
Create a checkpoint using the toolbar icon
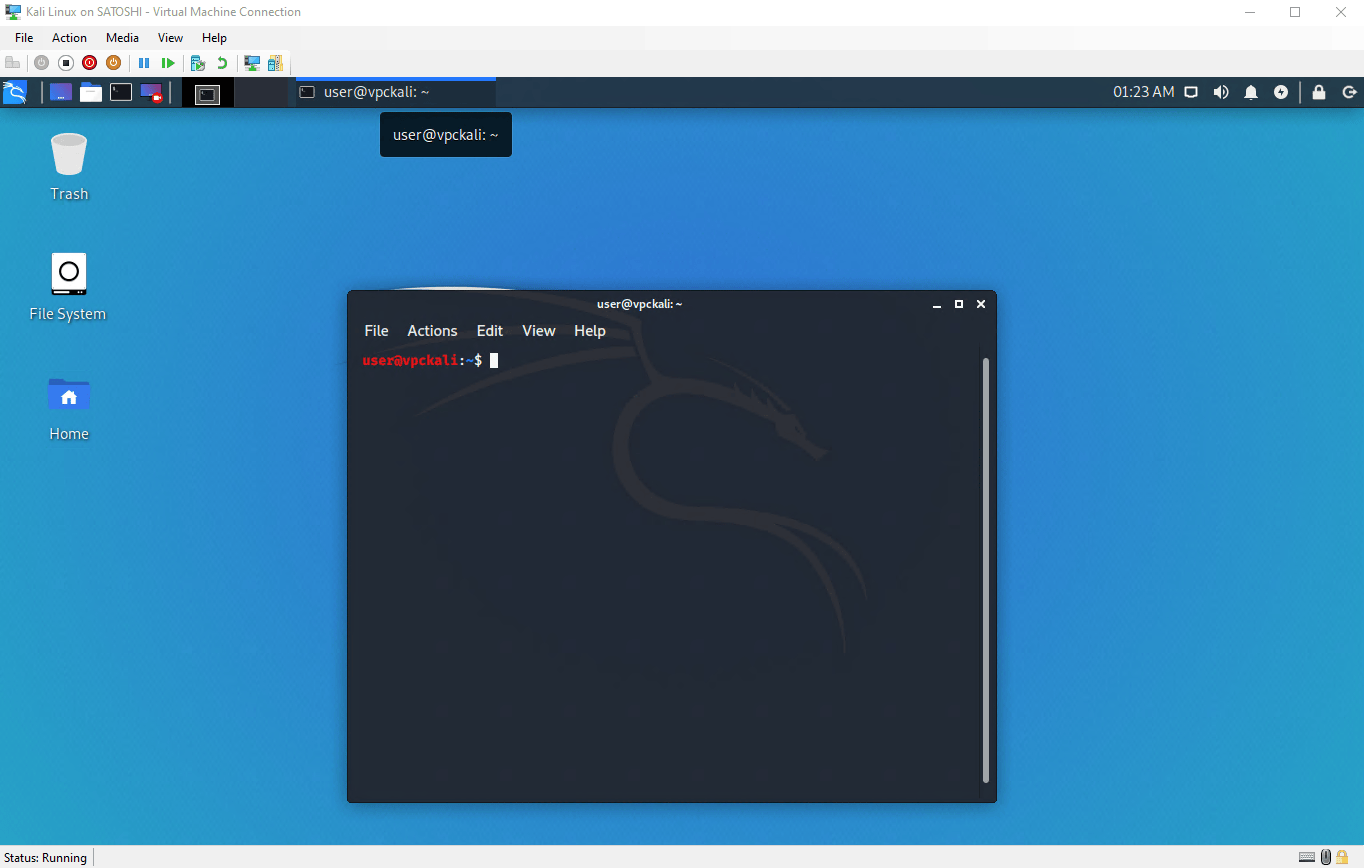tap(195, 62)
